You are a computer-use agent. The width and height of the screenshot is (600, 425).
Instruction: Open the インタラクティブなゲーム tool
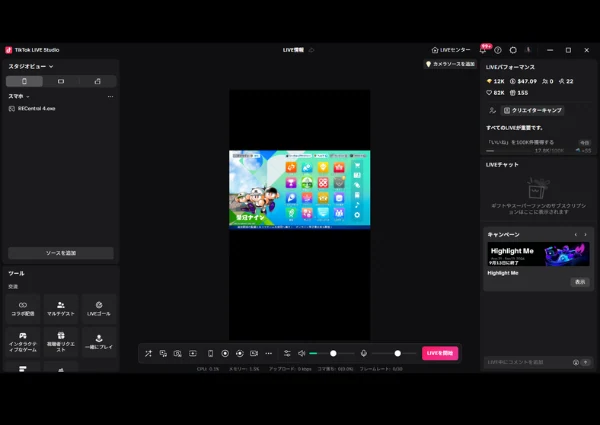point(23,342)
